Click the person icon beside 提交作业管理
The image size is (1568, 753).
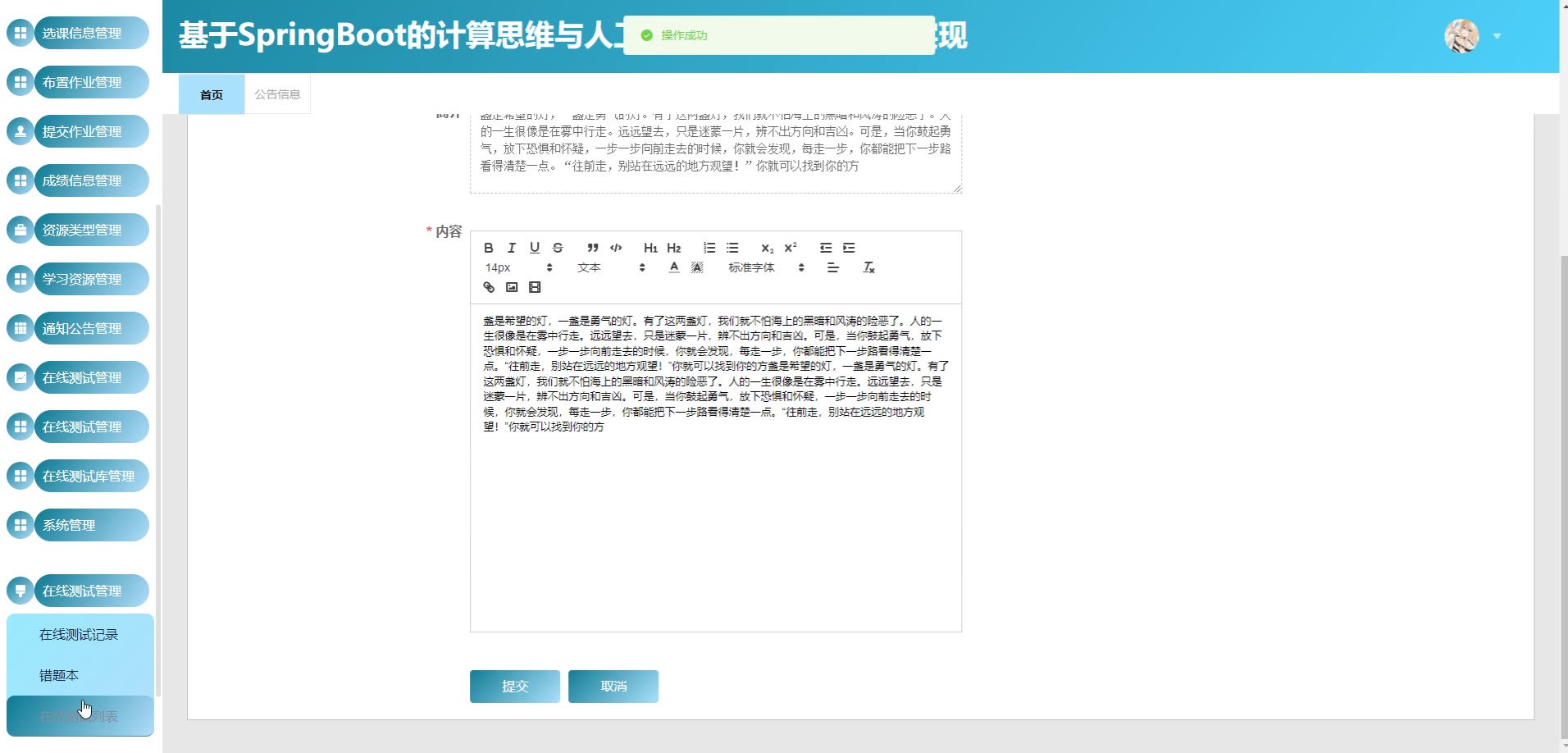click(21, 131)
